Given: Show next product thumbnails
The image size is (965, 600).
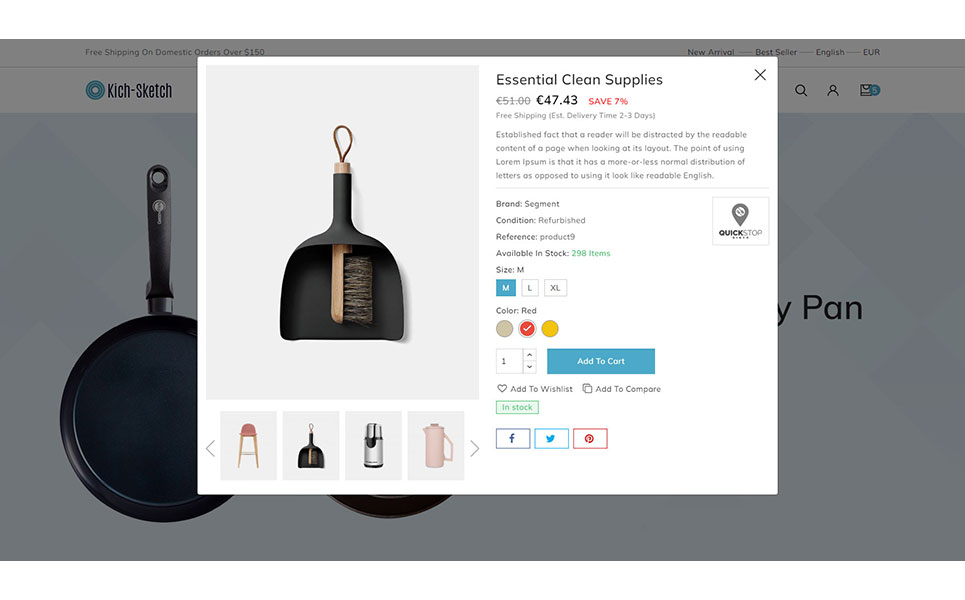Looking at the screenshot, I should [474, 448].
